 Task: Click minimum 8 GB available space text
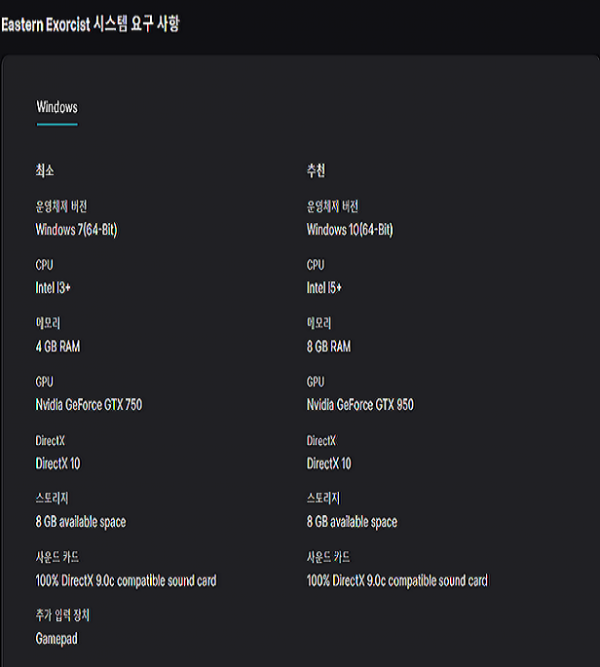coord(81,522)
